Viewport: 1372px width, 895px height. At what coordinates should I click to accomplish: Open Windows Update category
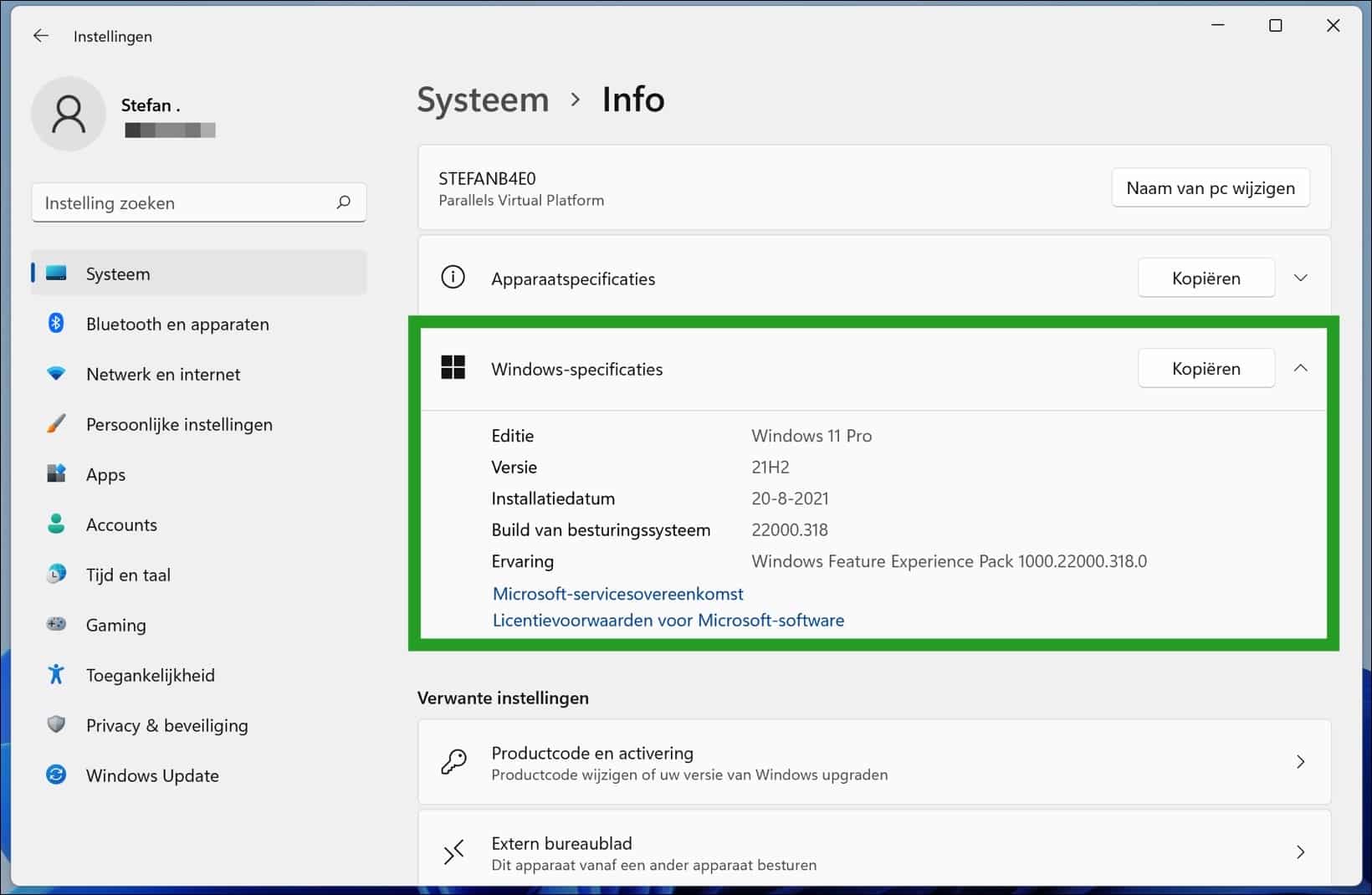(199, 775)
